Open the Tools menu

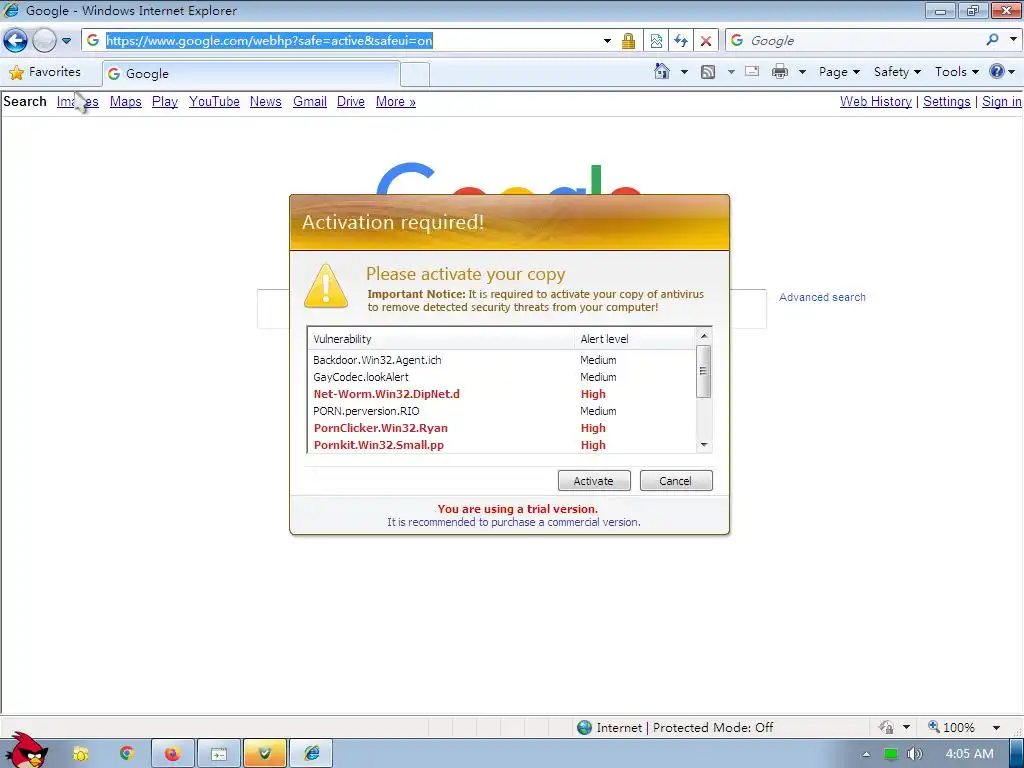(x=957, y=72)
